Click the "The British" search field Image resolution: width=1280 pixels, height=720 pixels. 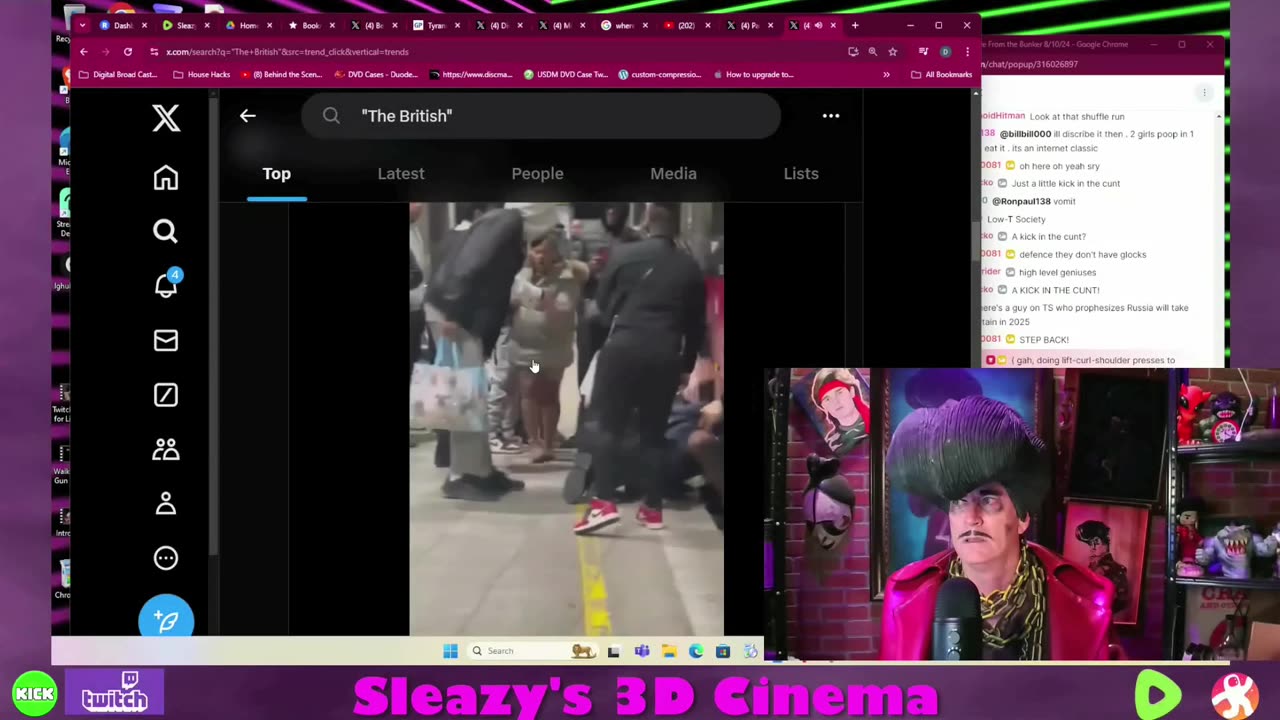click(541, 116)
